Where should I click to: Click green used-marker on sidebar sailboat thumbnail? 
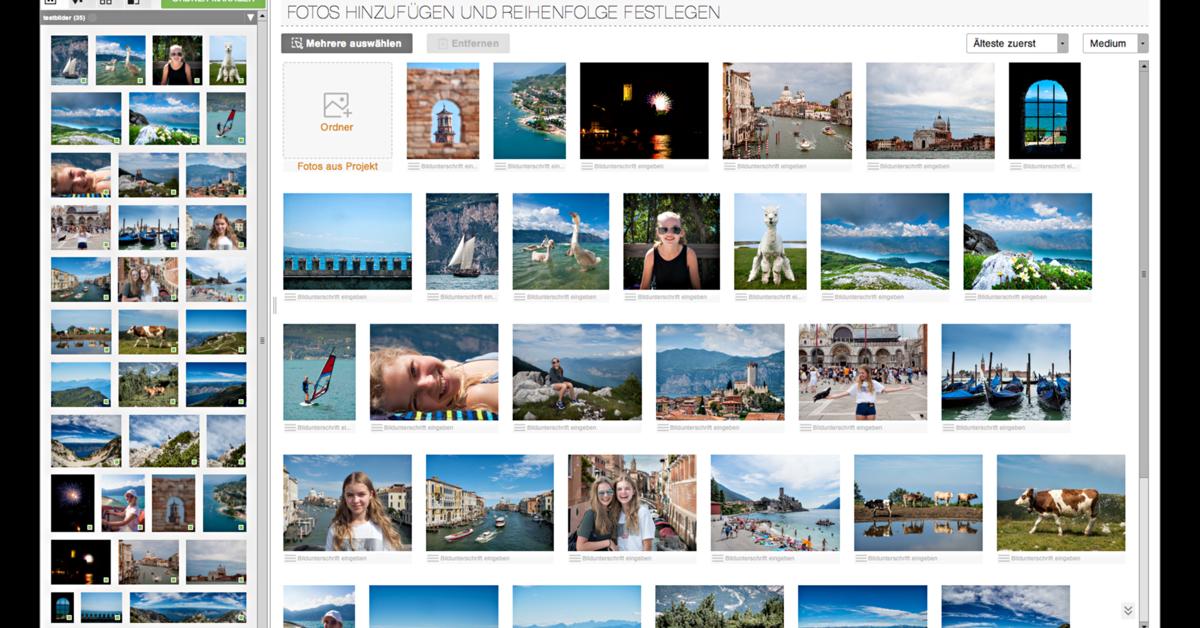point(83,81)
